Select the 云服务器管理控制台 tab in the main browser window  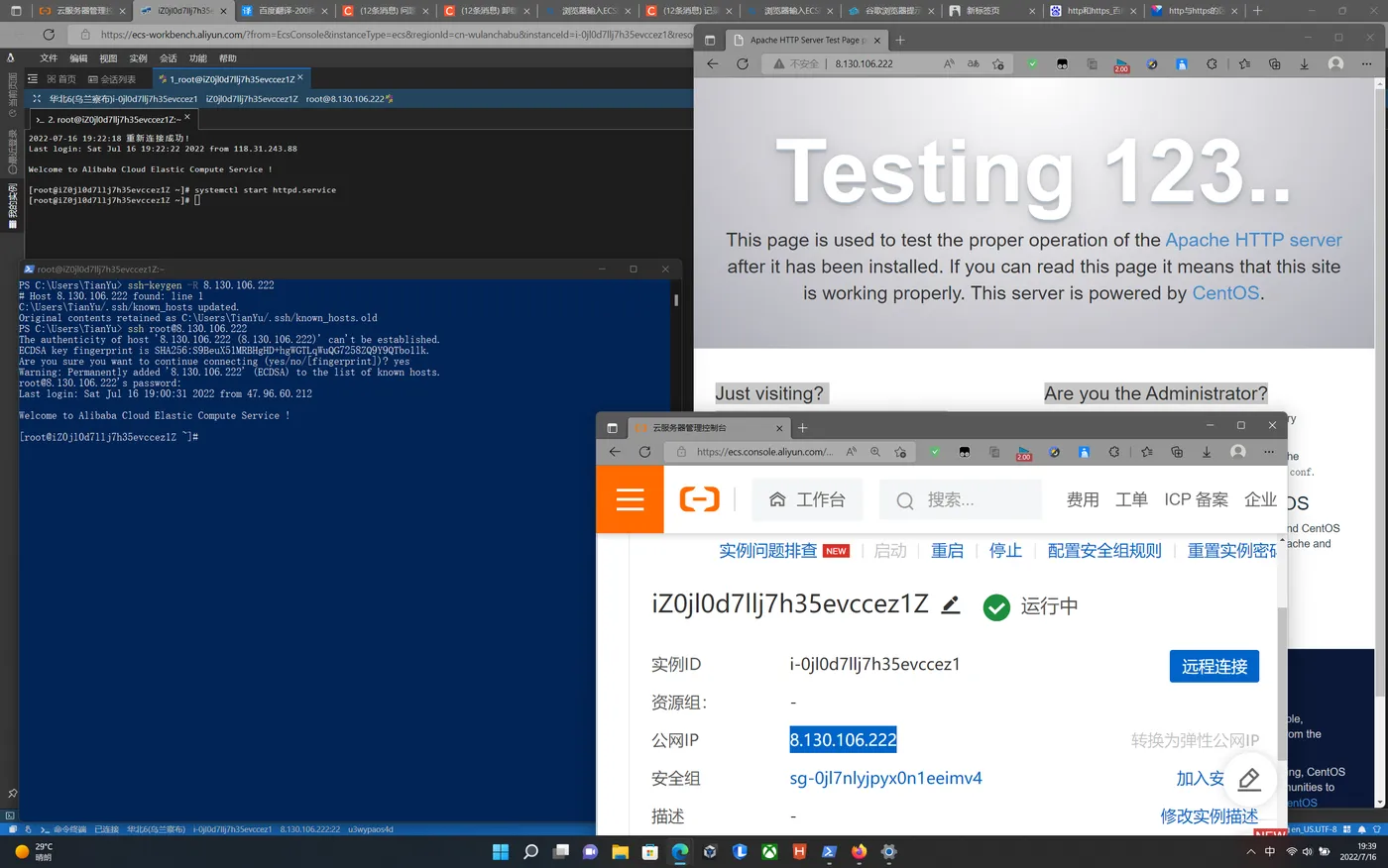81,11
